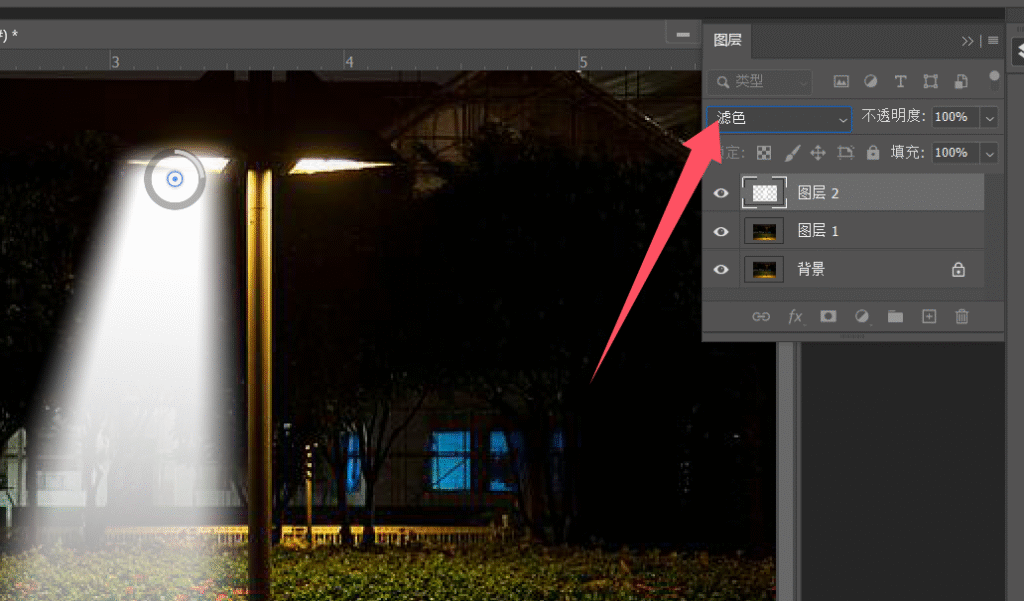Minimize the document window

[x=683, y=35]
